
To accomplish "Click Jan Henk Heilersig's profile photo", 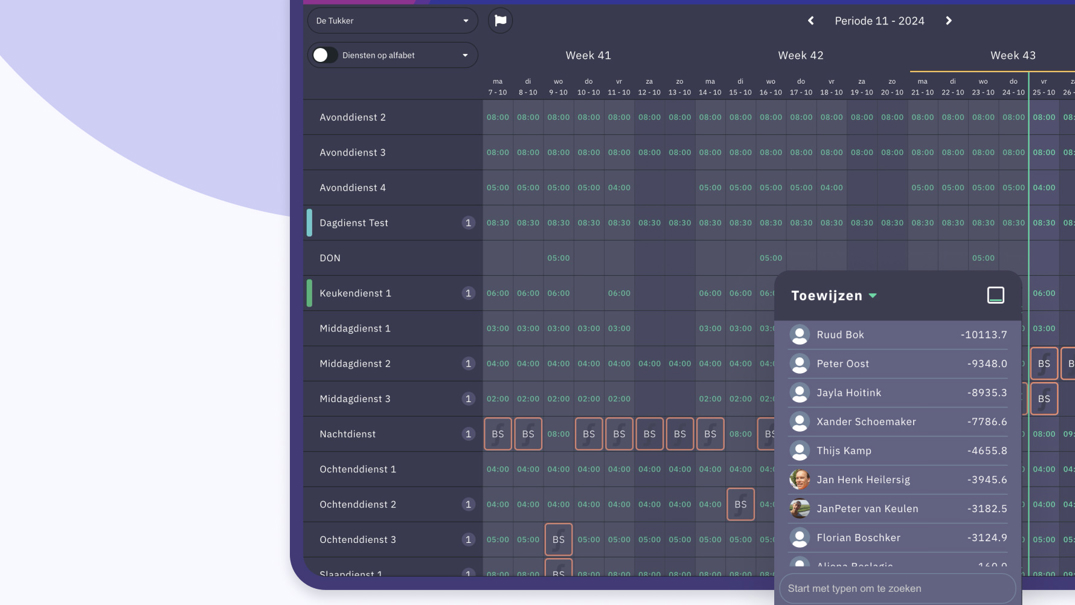I will (x=799, y=480).
